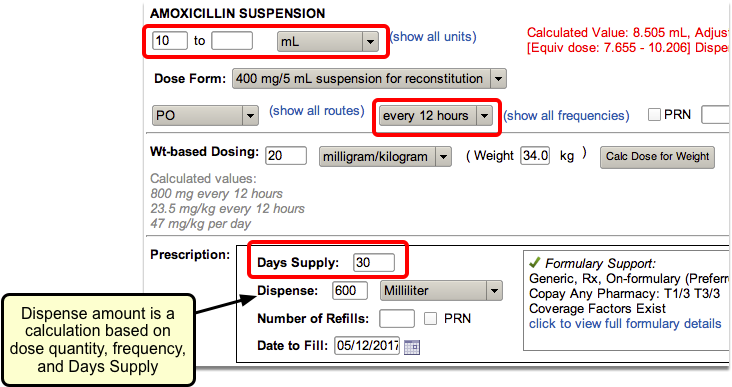This screenshot has height=387, width=732.
Task: Click the Calc Dose for Weight button
Action: click(x=657, y=157)
